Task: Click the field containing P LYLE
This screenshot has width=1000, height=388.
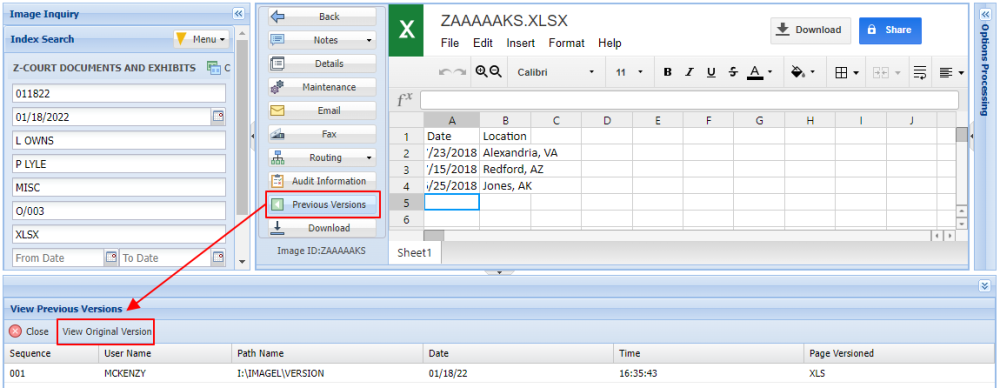Action: [119, 164]
